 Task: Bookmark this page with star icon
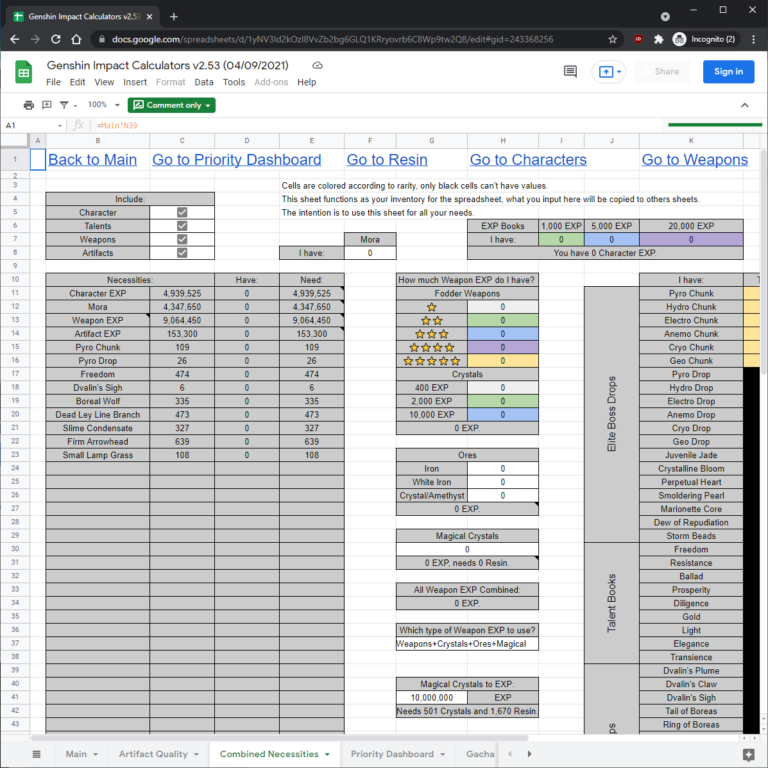click(x=612, y=39)
